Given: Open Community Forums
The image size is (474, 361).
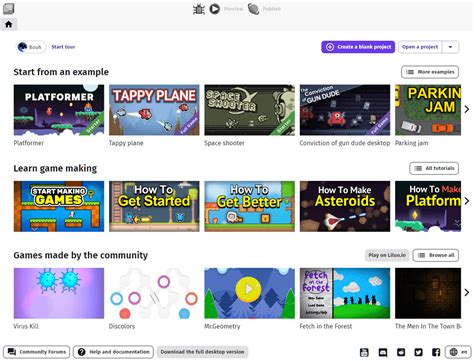Looking at the screenshot, I should tap(37, 352).
